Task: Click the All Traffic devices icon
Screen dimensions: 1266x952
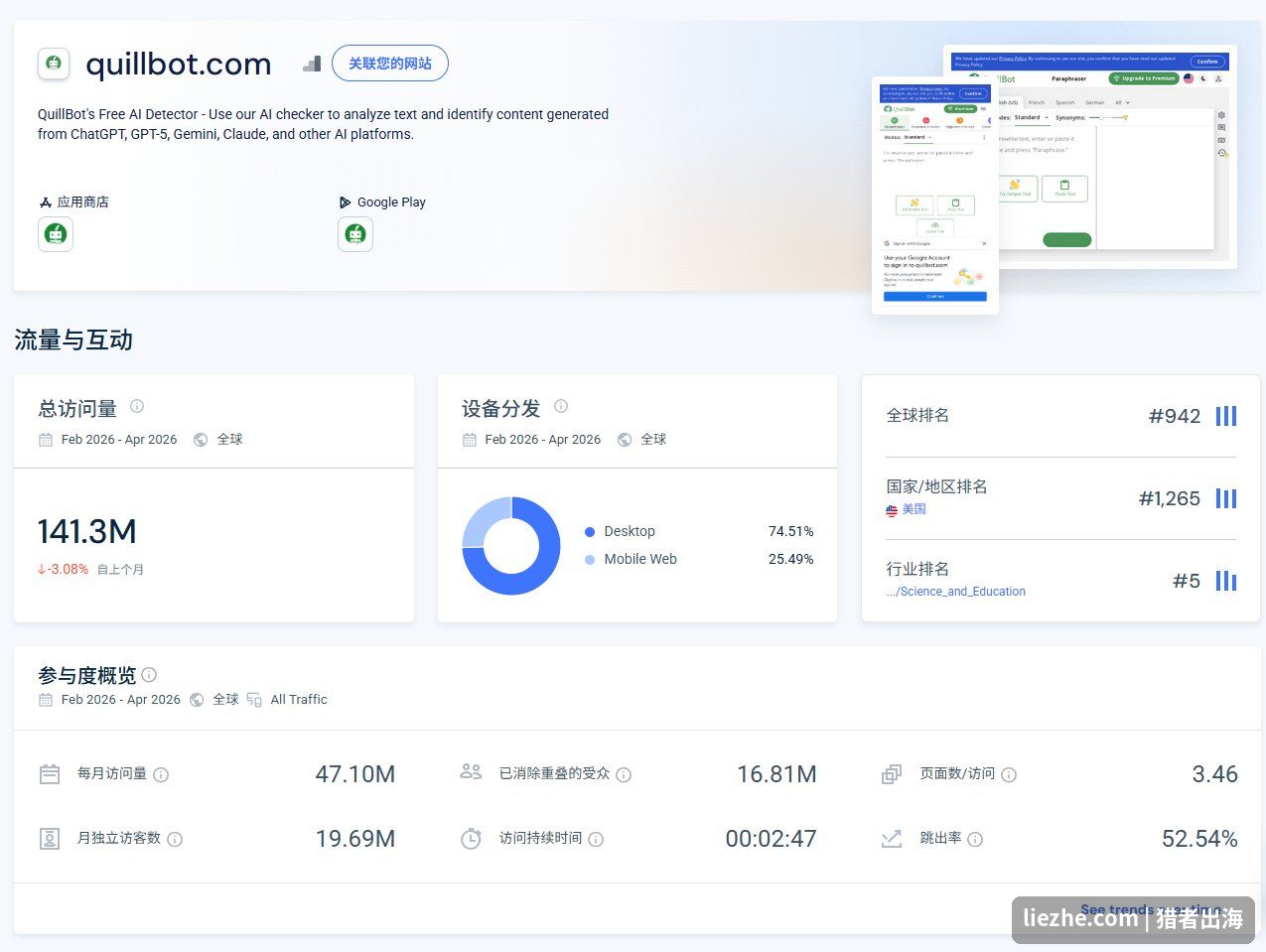Action: 254,700
